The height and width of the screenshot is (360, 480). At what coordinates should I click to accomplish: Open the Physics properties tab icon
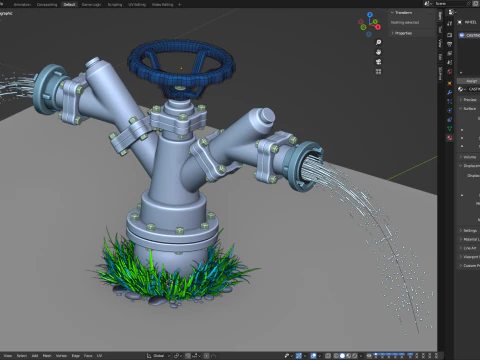(450, 110)
